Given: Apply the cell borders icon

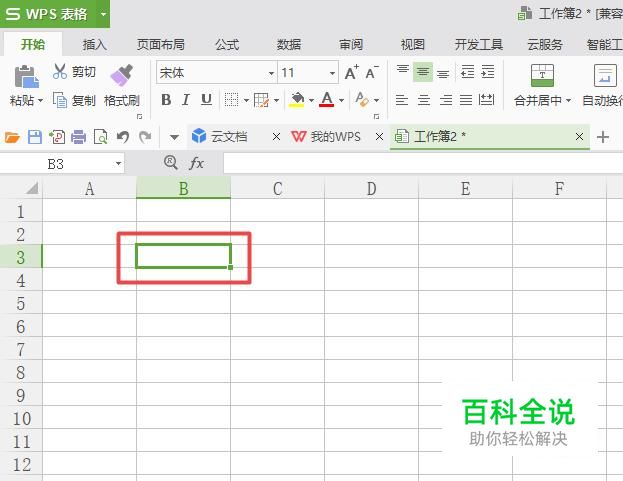Looking at the screenshot, I should 231,100.
